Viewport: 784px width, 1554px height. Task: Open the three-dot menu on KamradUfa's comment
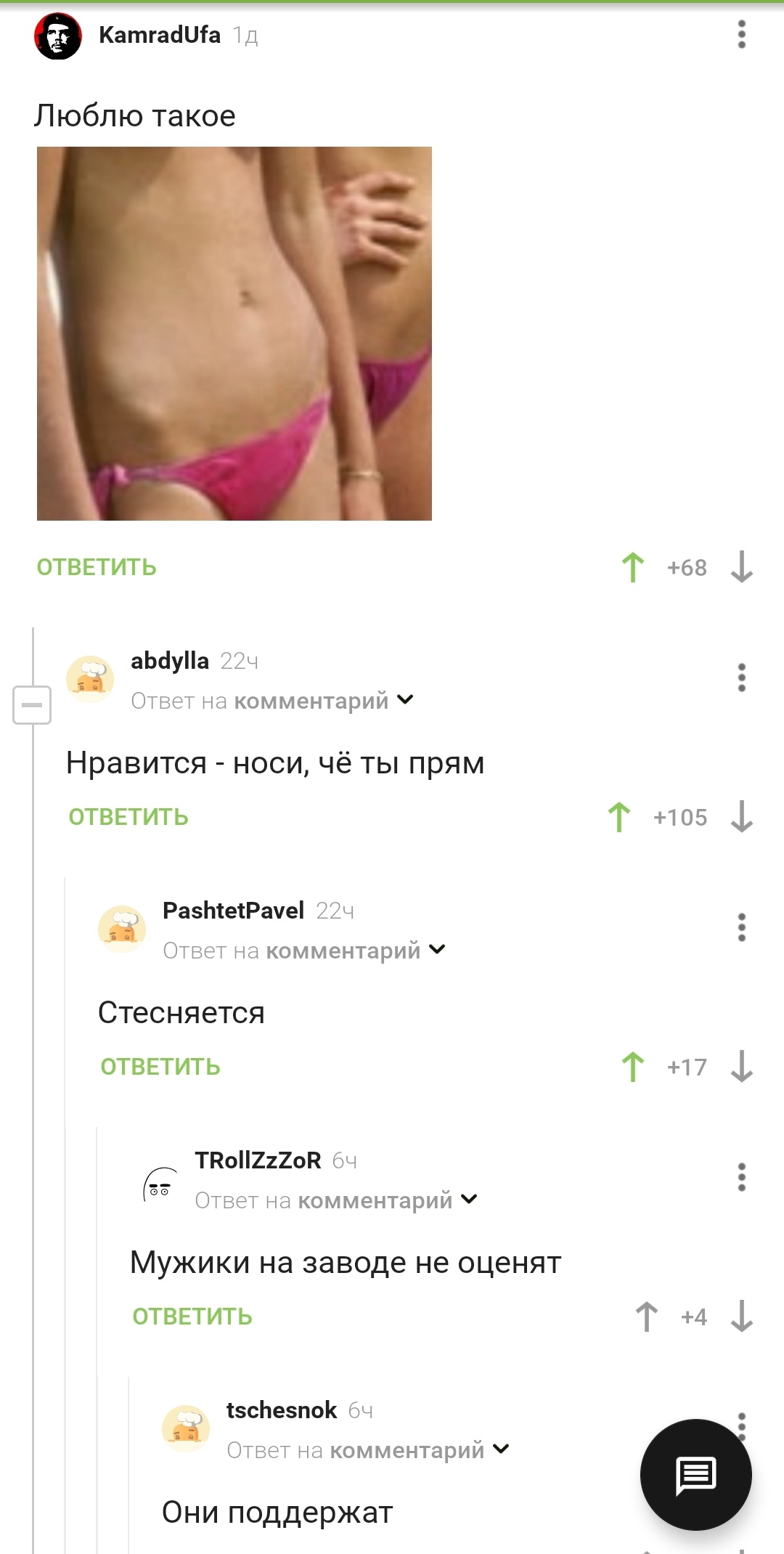pos(741,34)
